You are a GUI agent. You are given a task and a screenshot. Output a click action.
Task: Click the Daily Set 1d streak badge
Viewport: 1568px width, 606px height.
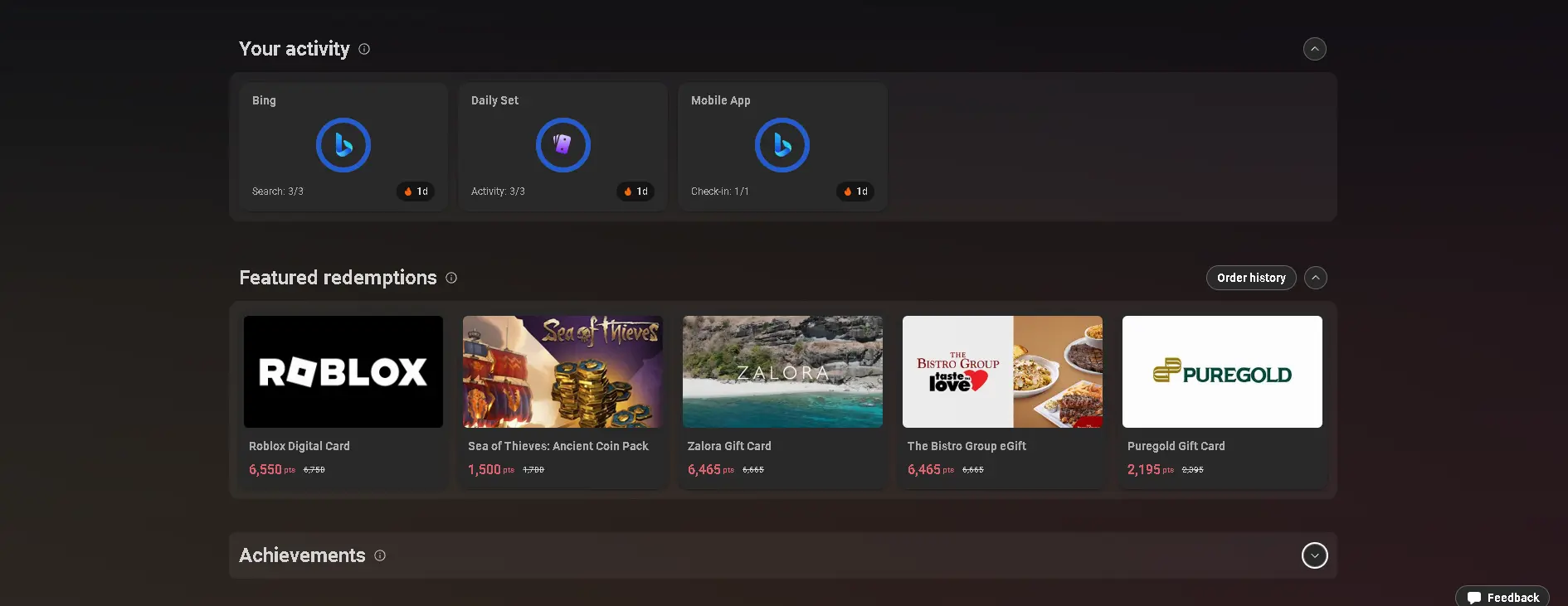pyautogui.click(x=635, y=191)
